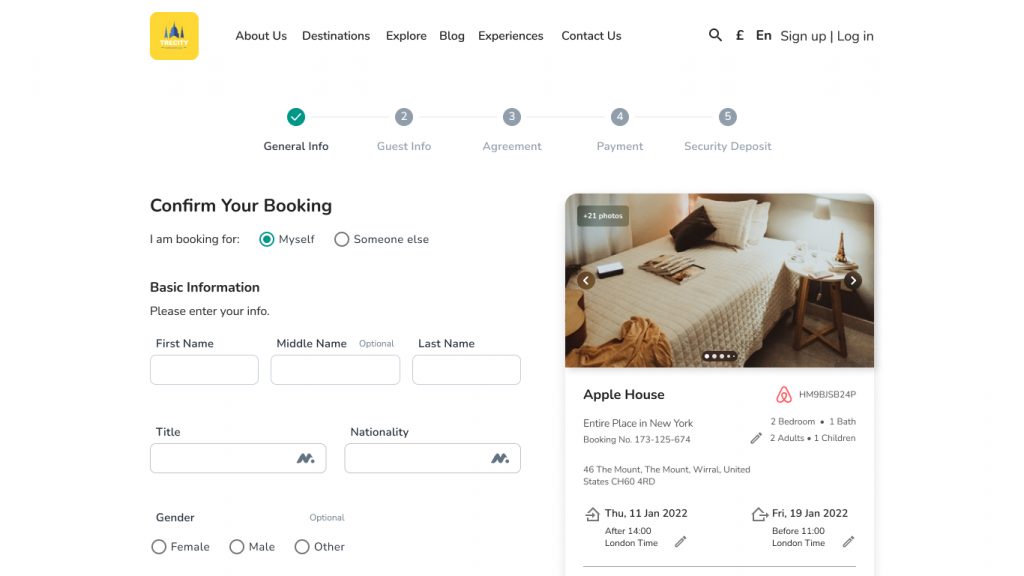Click the Log in link
The height and width of the screenshot is (576, 1024).
tap(855, 36)
